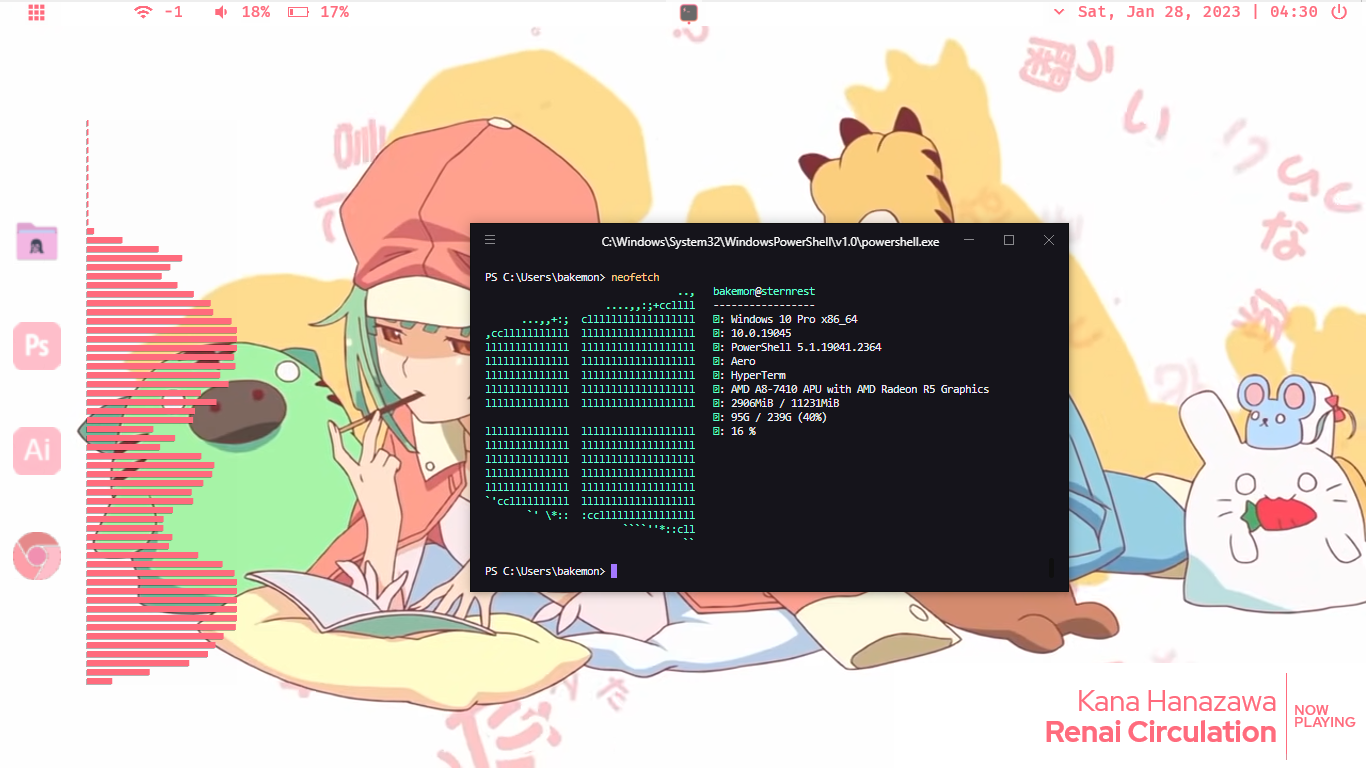Click the terminal icon in the top bar
The height and width of the screenshot is (768, 1366).
[x=688, y=12]
